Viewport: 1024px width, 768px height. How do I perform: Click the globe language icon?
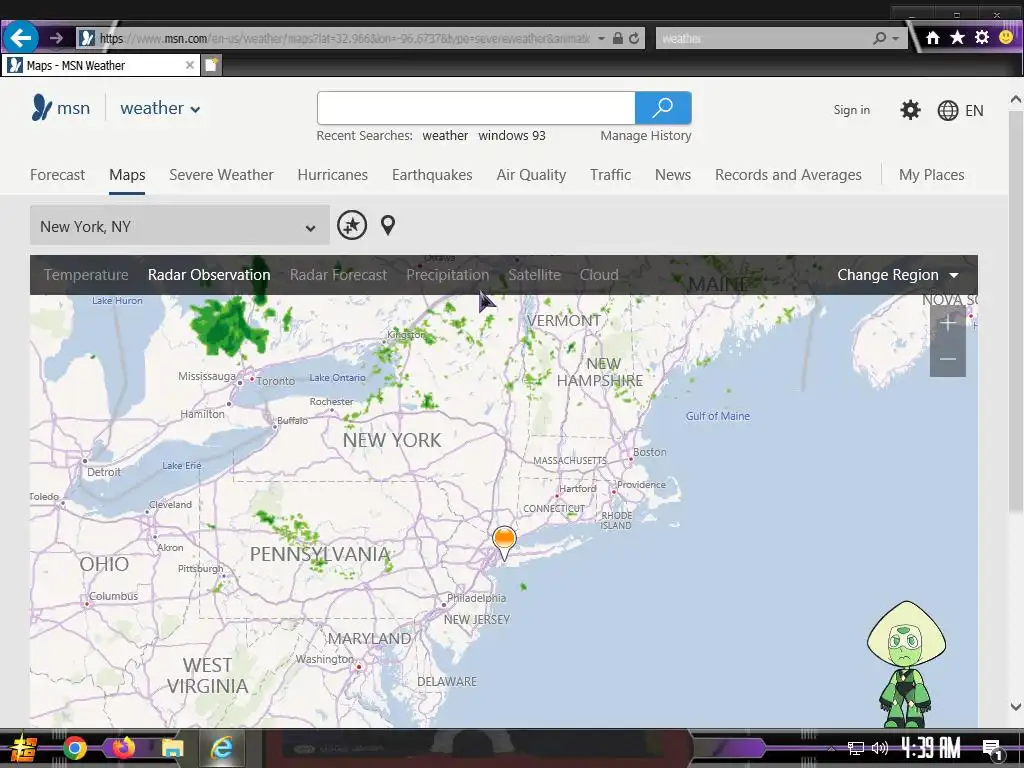tap(948, 110)
